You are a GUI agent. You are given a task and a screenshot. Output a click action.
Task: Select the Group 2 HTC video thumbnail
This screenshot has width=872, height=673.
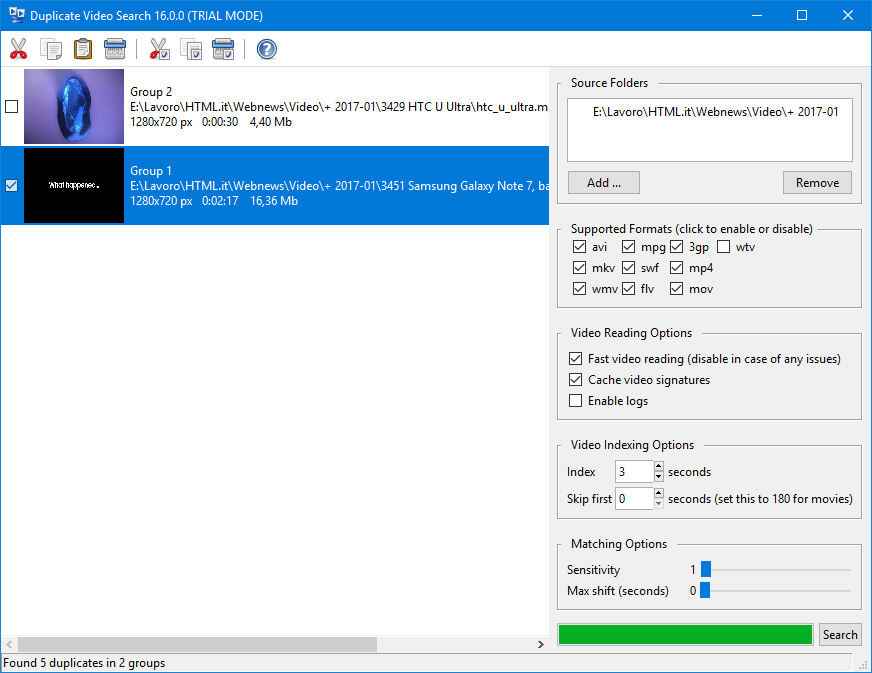[74, 107]
